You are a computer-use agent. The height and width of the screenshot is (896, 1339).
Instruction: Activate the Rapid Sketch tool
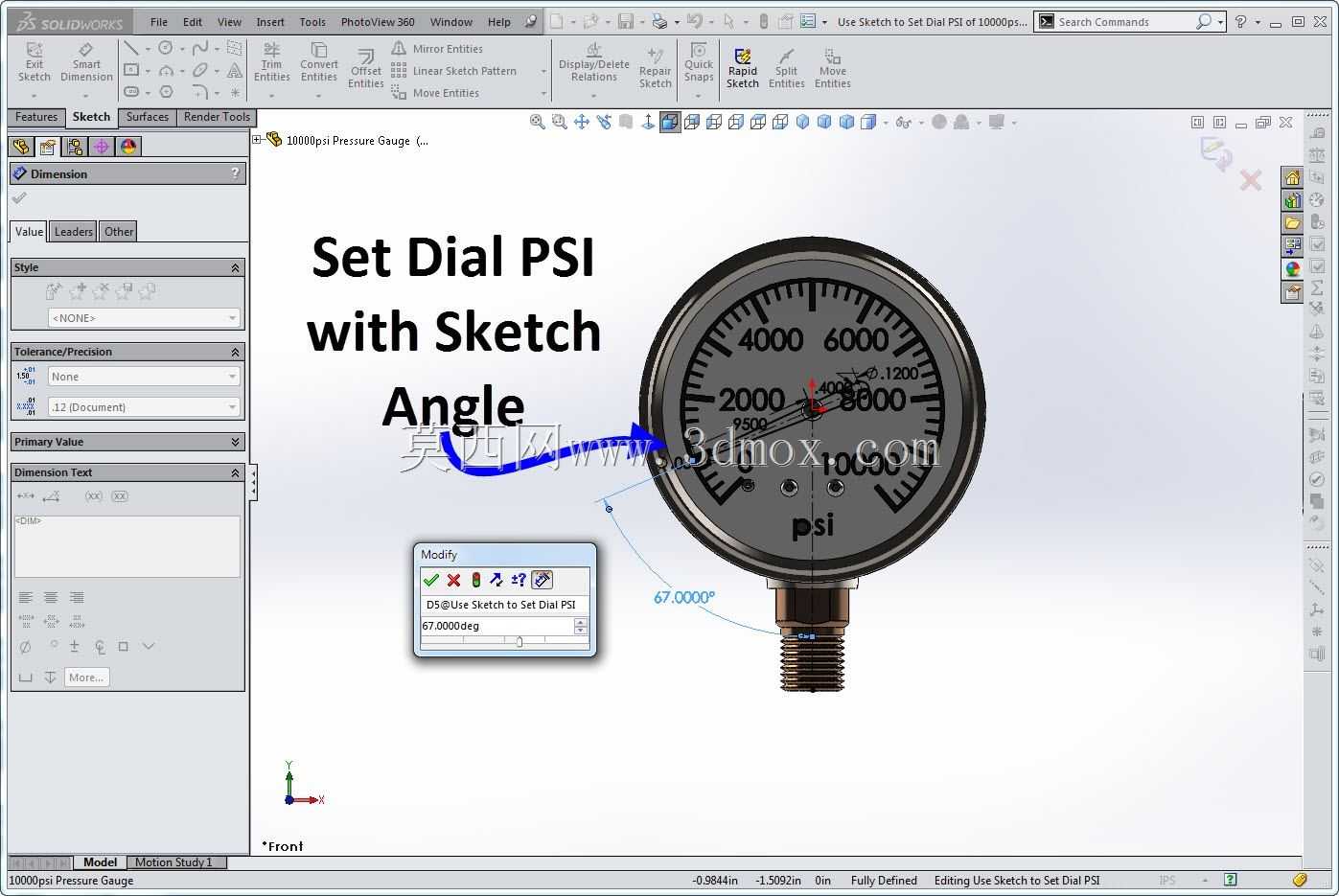tap(743, 69)
